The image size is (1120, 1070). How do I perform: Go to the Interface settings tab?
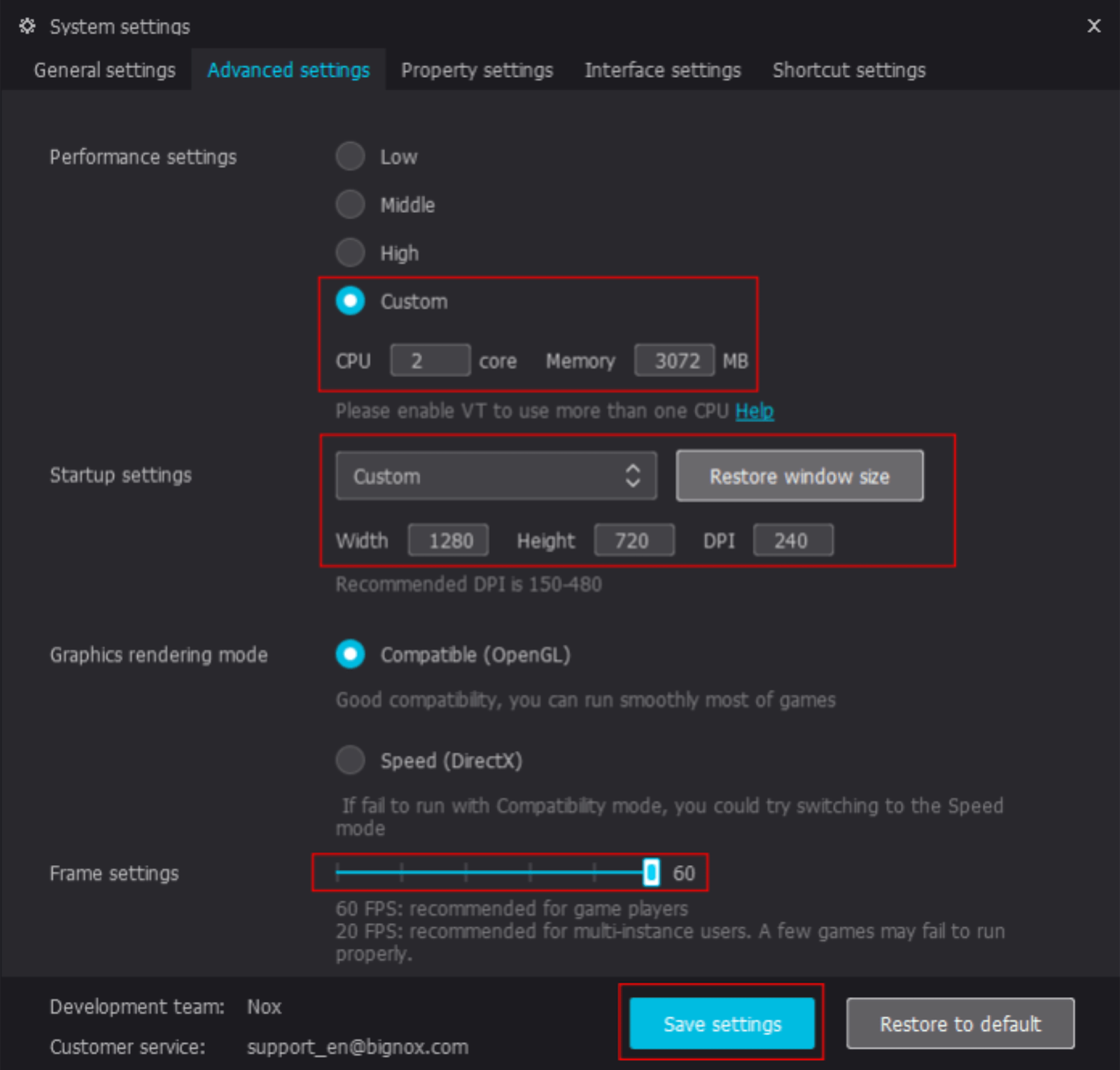[x=662, y=70]
